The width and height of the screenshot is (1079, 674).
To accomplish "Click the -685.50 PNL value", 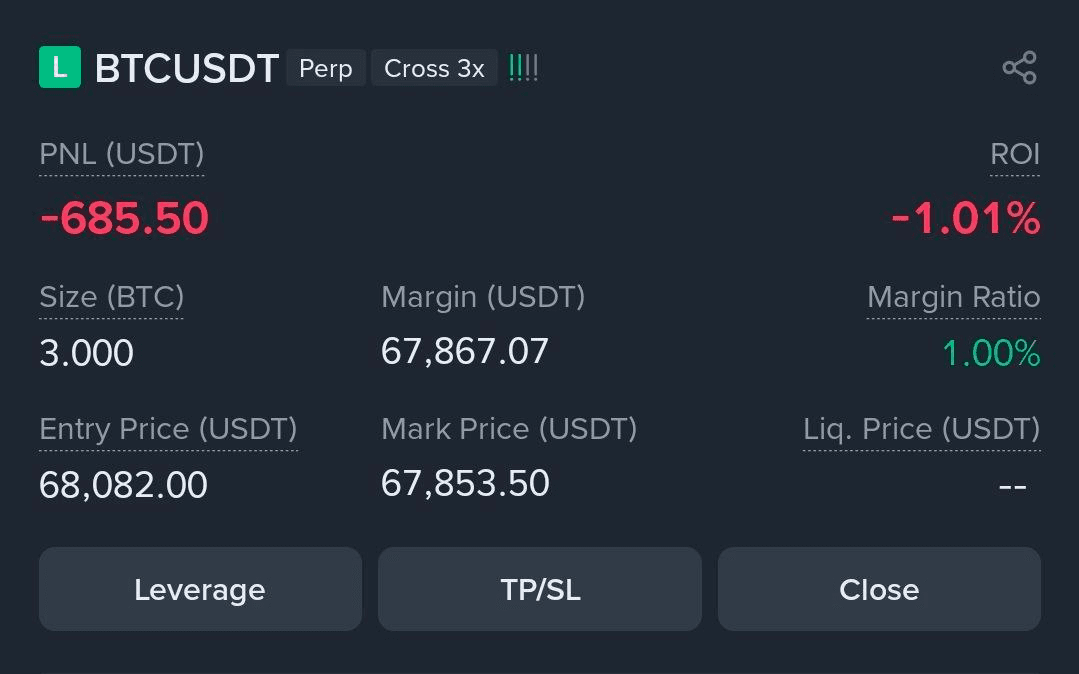I will click(x=124, y=218).
